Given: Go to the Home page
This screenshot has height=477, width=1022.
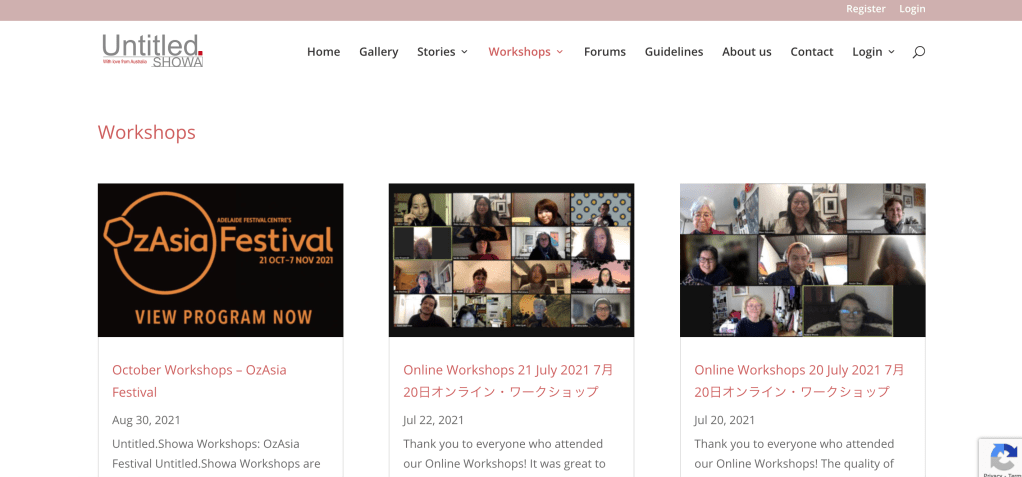Looking at the screenshot, I should 323,52.
